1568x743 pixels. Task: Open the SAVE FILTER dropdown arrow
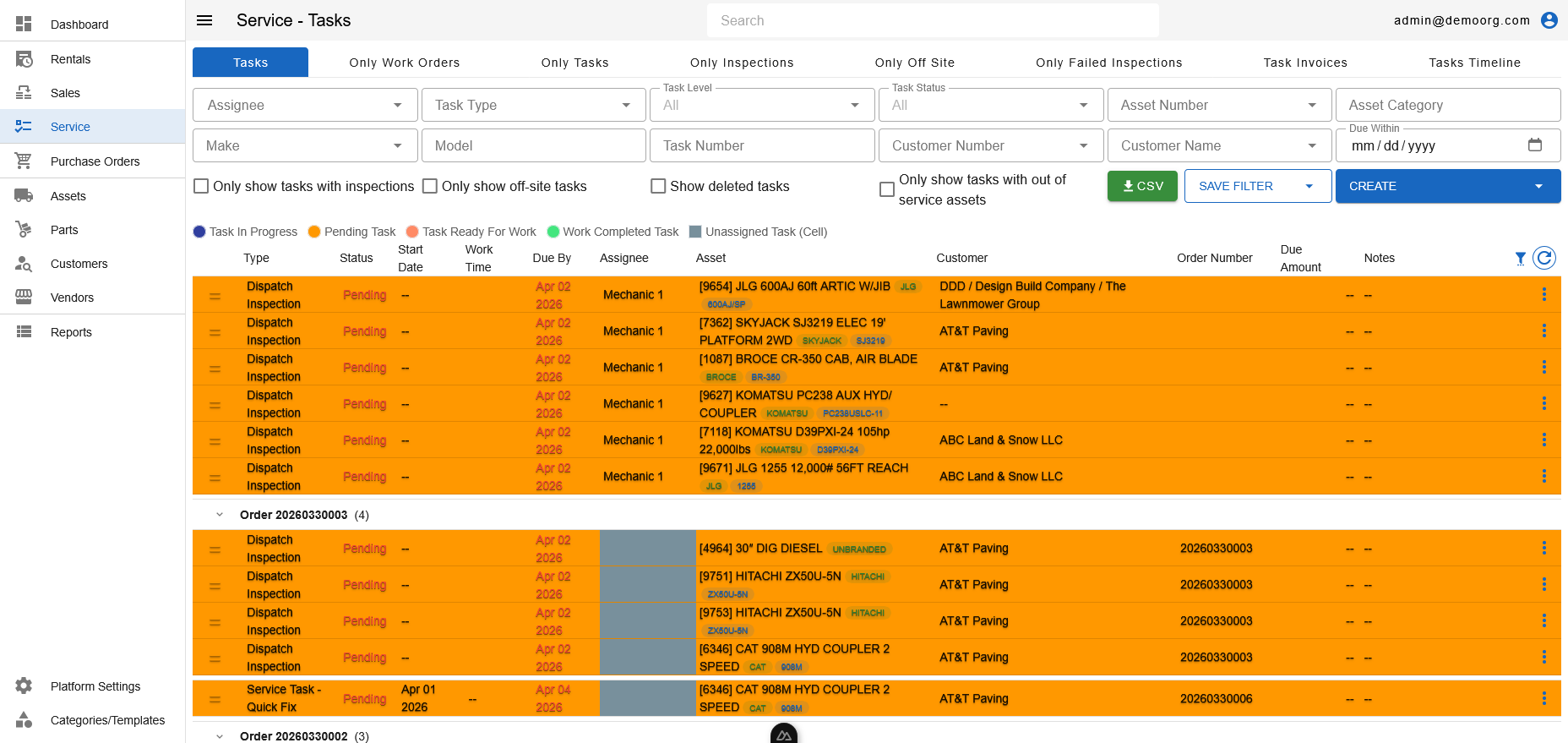[1309, 186]
